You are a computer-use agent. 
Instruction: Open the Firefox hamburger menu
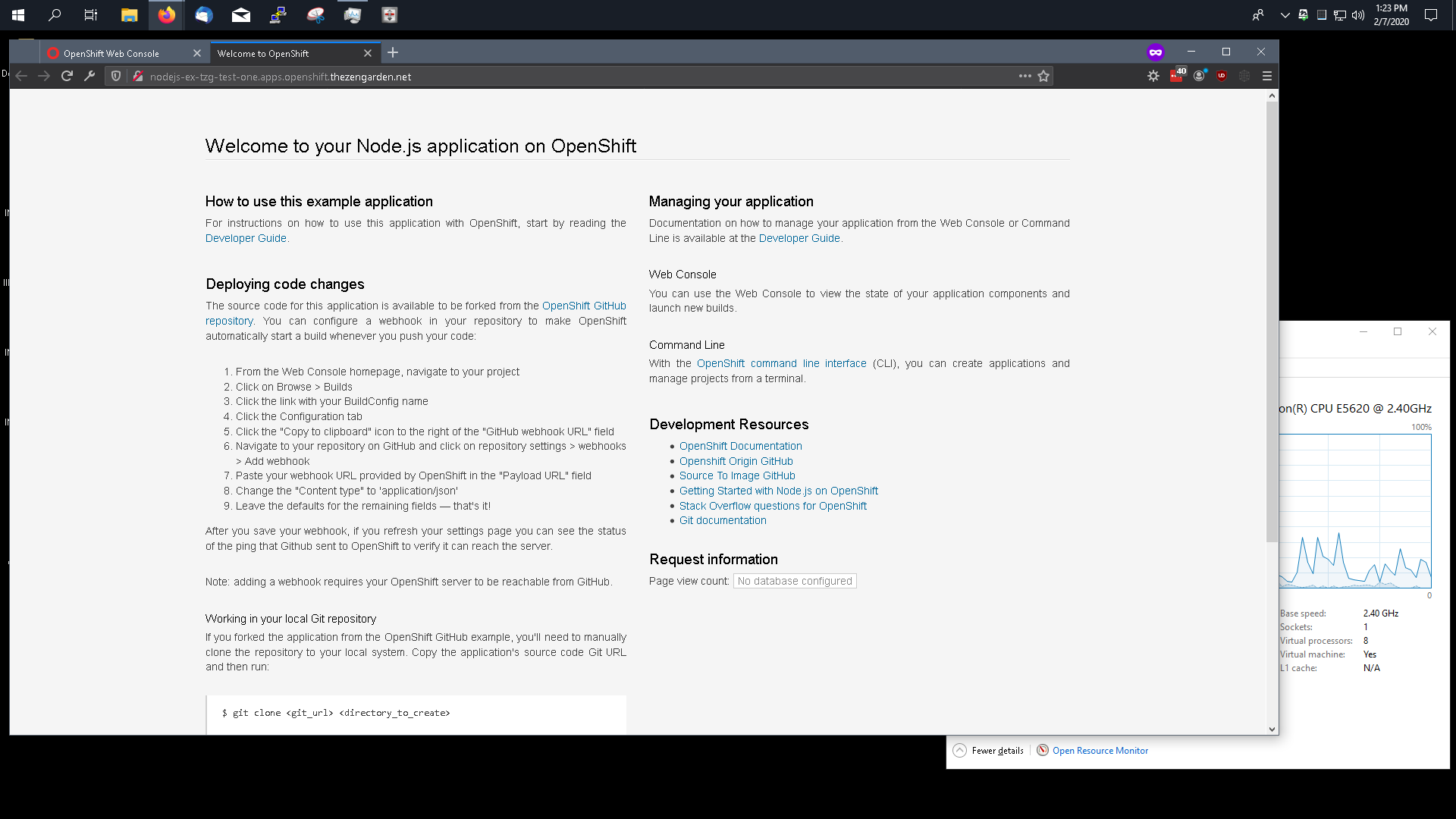coord(1267,76)
